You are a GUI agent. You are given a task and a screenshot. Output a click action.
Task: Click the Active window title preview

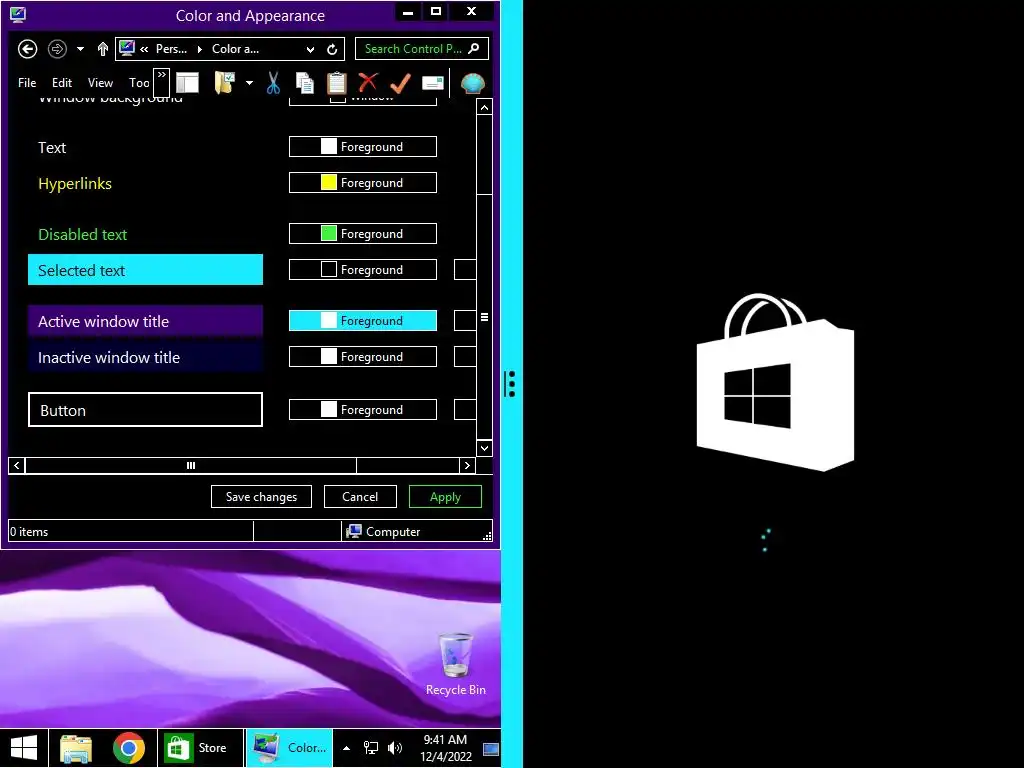coord(145,321)
